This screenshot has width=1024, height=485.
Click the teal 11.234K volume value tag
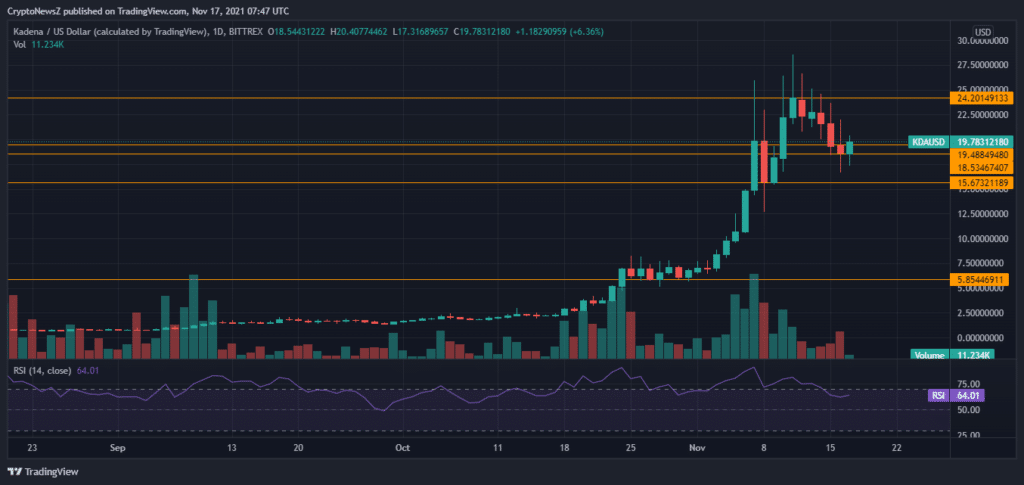(x=971, y=355)
